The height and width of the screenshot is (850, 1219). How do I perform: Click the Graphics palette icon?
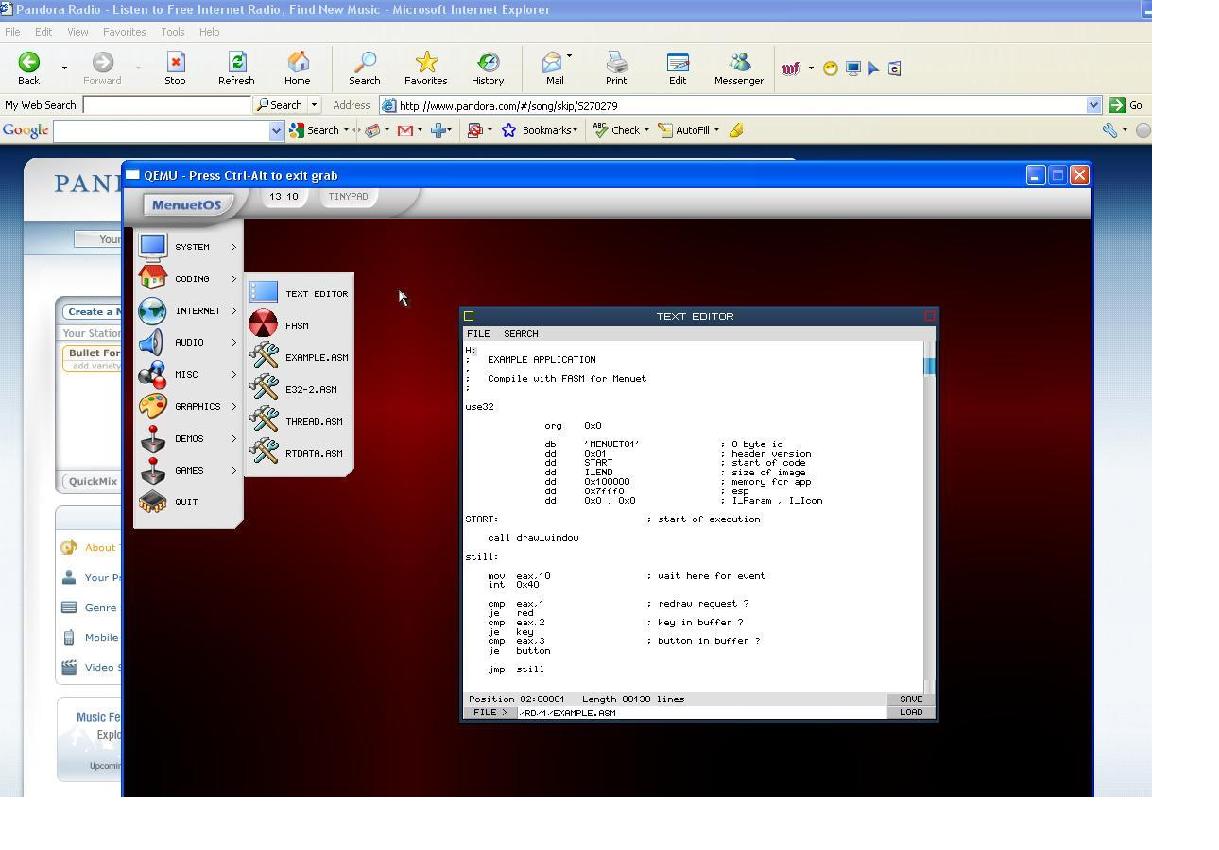(x=153, y=406)
